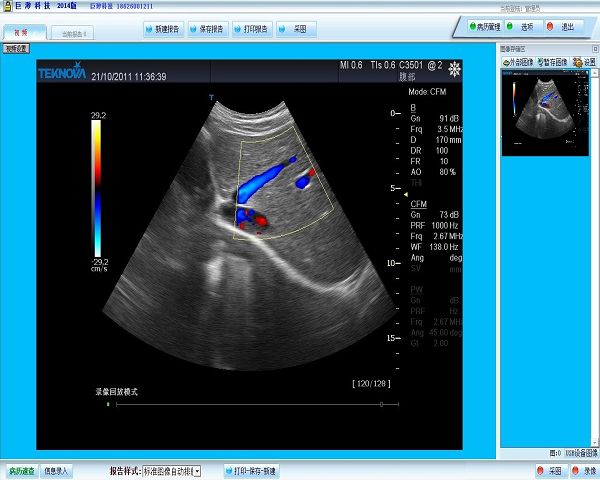Click the 打印报告 (Print Report) button
This screenshot has height=480, width=600.
coord(249,28)
